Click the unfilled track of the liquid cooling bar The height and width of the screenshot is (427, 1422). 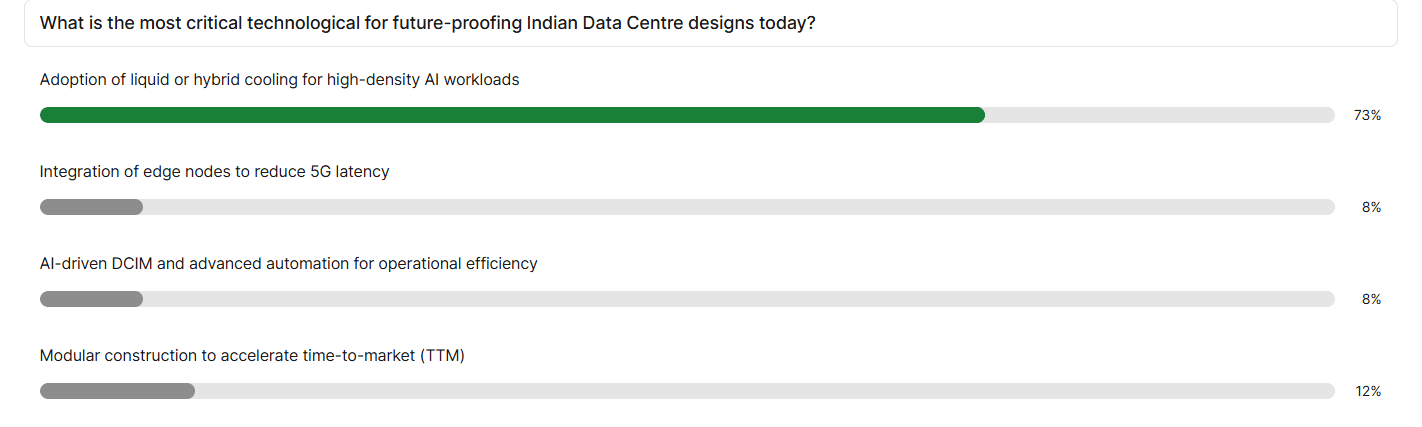click(x=1160, y=115)
